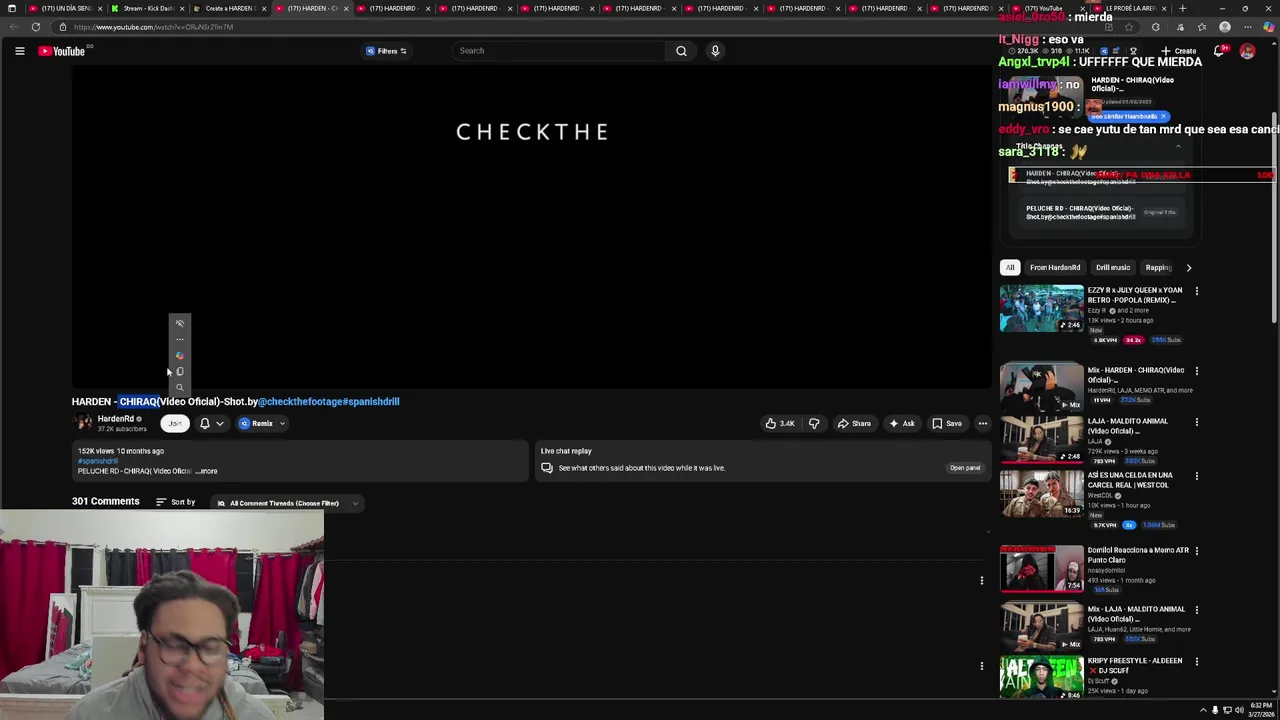Click the Create button in YouTube header
1280x720 pixels.
click(1179, 51)
